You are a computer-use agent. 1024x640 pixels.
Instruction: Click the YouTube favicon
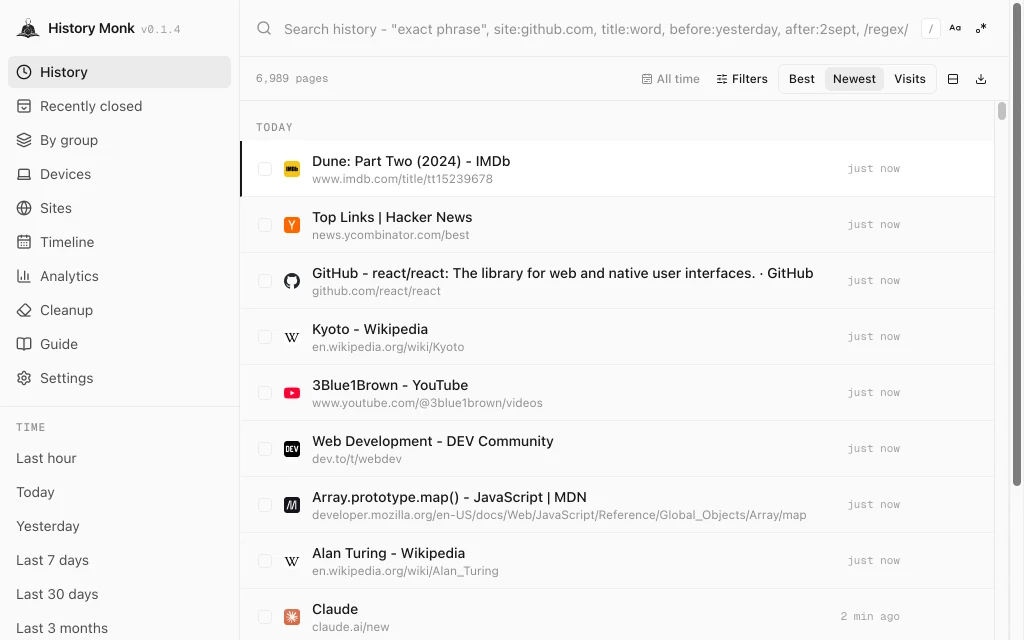coord(292,393)
